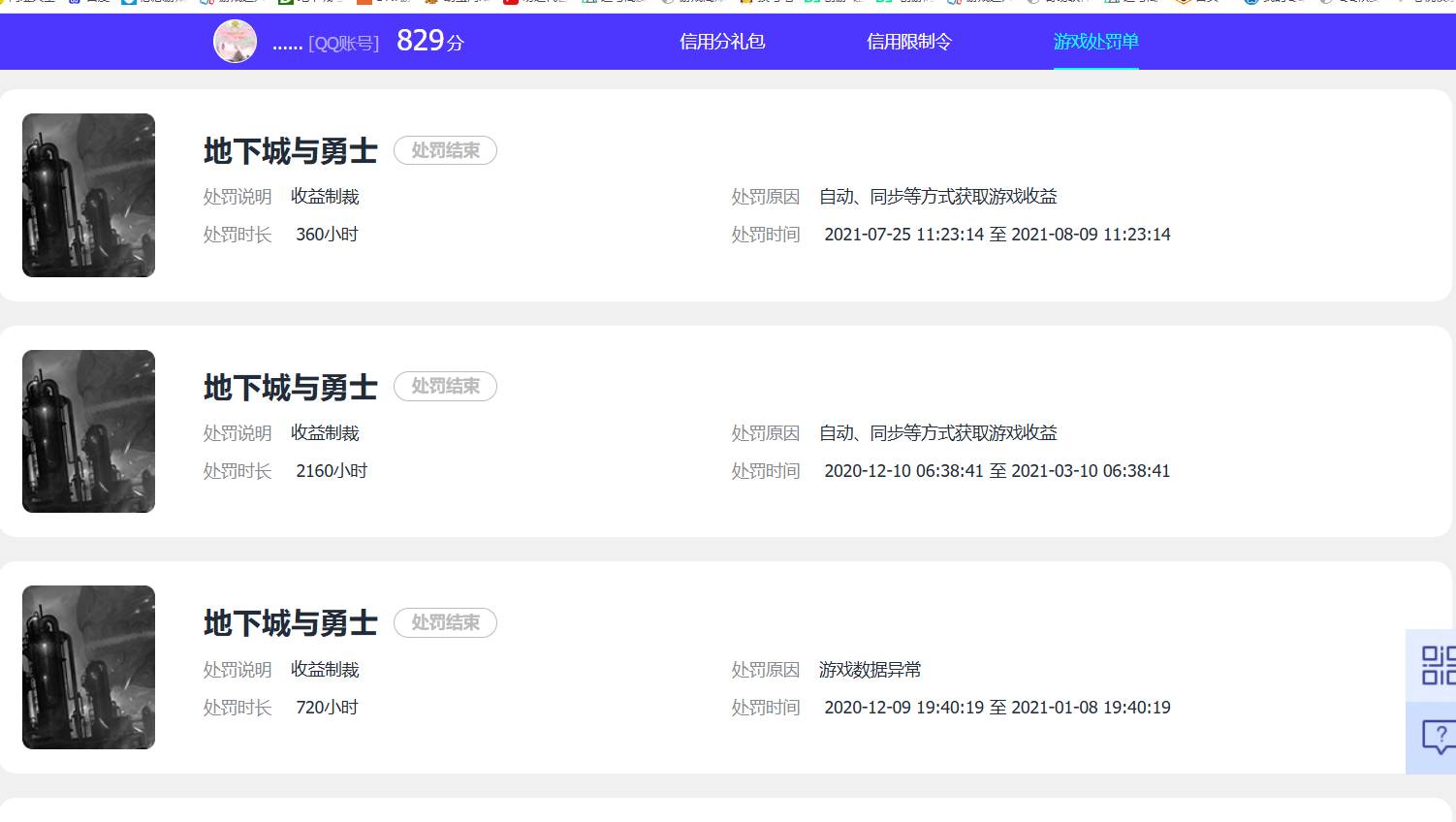Open the 信用限制令 tab
This screenshot has width=1456, height=822.
tap(908, 42)
